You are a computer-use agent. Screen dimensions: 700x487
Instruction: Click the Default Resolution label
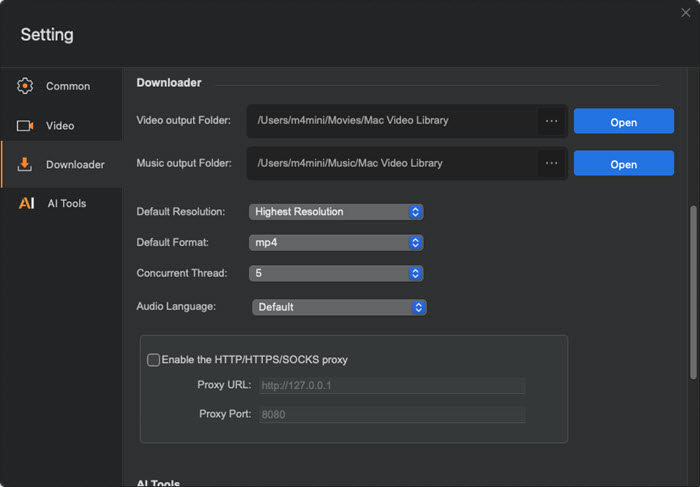click(x=181, y=212)
